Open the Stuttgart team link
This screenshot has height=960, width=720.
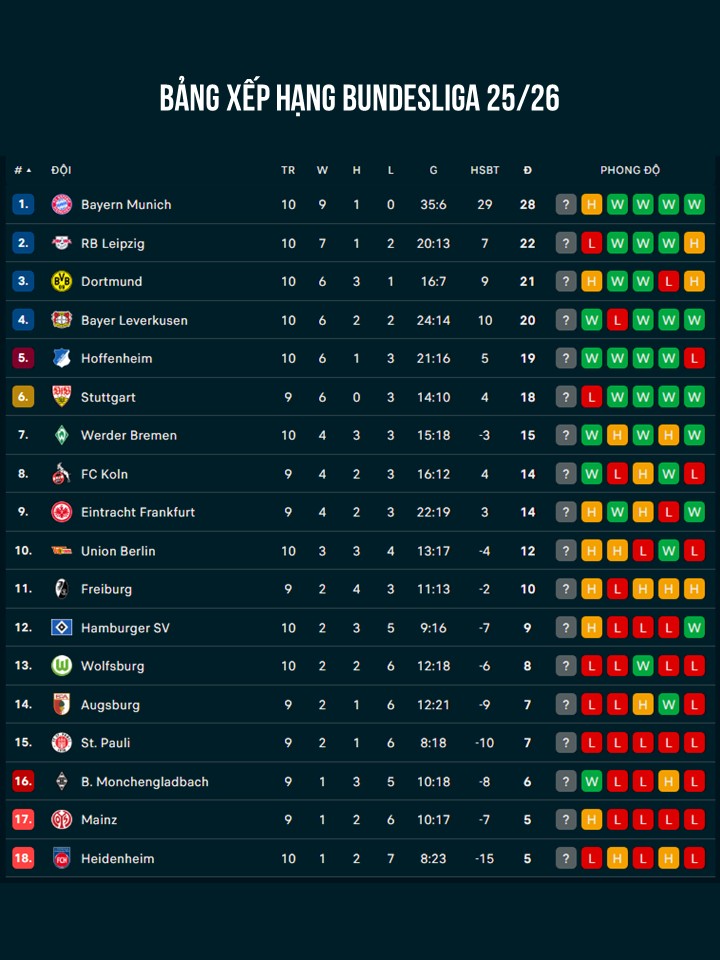point(108,397)
